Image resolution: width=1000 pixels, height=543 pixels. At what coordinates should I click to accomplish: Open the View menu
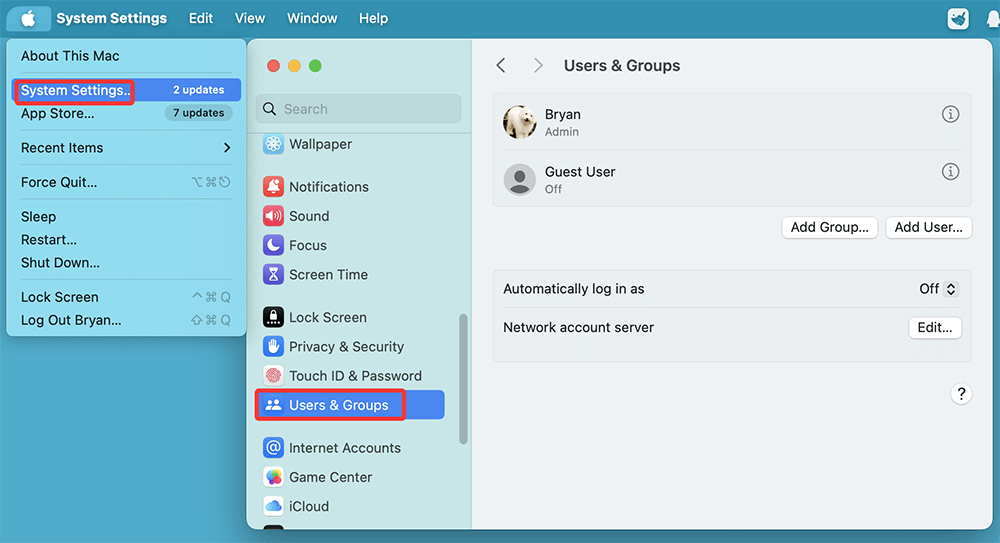[x=249, y=19]
